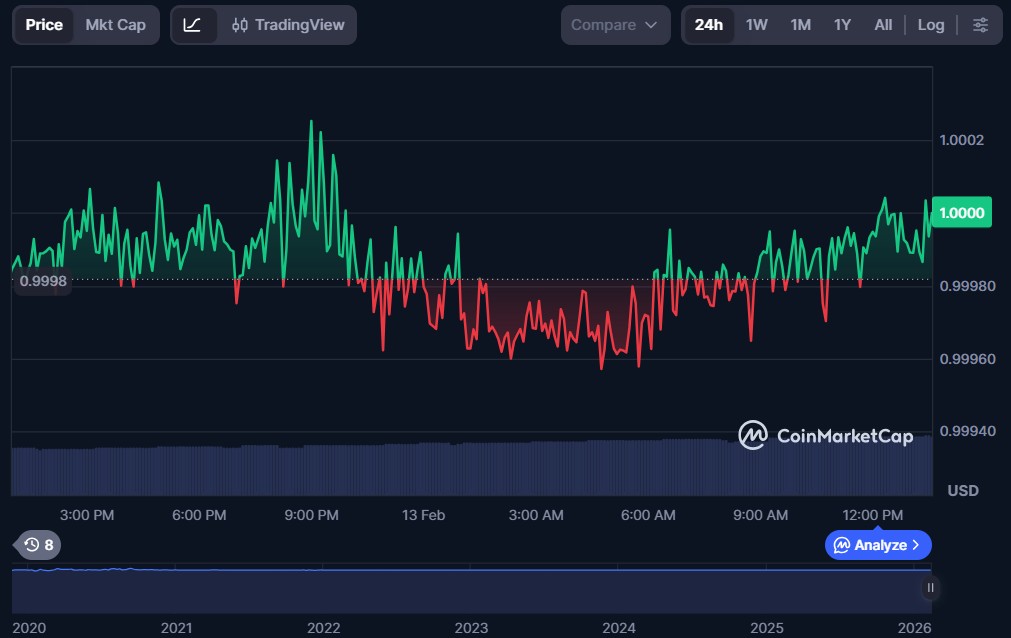Open the TradingView candlestick chart

coord(288,25)
